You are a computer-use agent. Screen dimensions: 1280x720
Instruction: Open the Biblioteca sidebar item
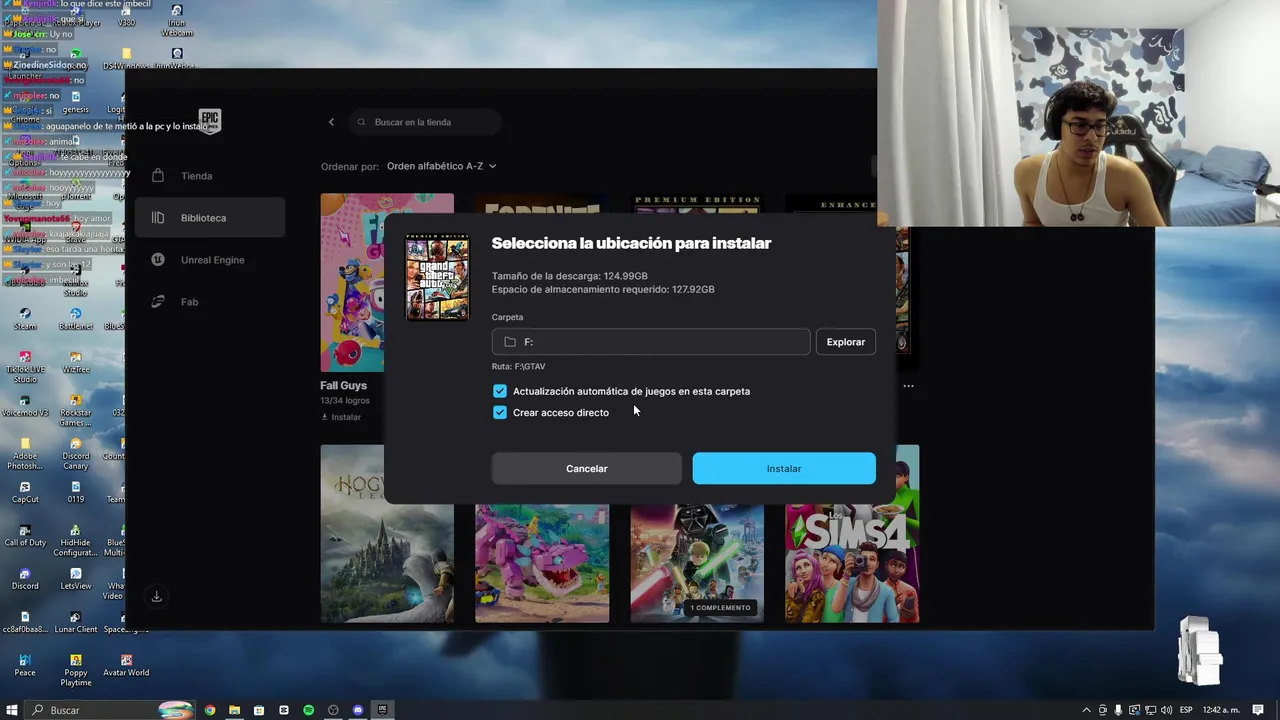coord(210,218)
